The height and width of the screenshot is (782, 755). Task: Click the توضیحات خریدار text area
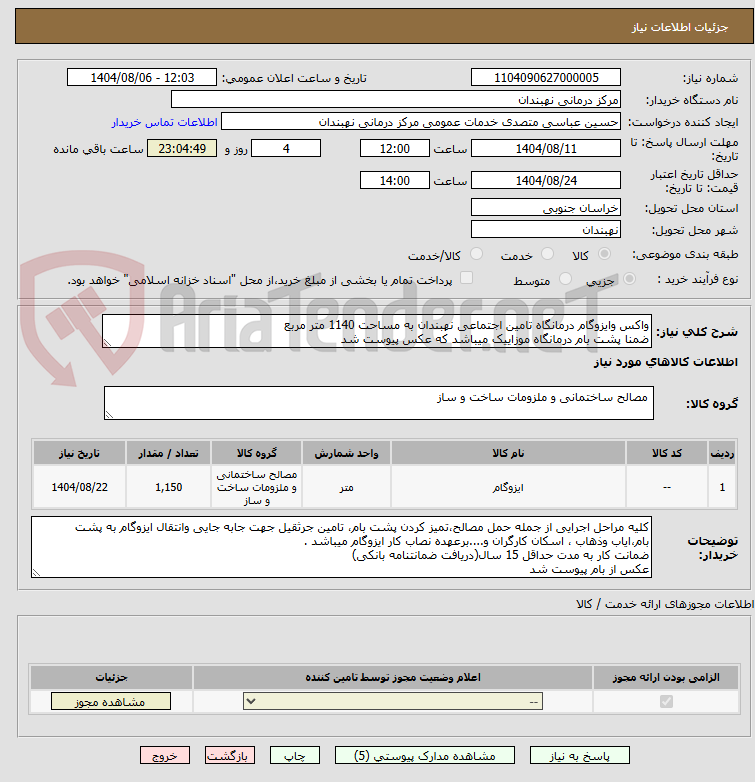(x=342, y=547)
